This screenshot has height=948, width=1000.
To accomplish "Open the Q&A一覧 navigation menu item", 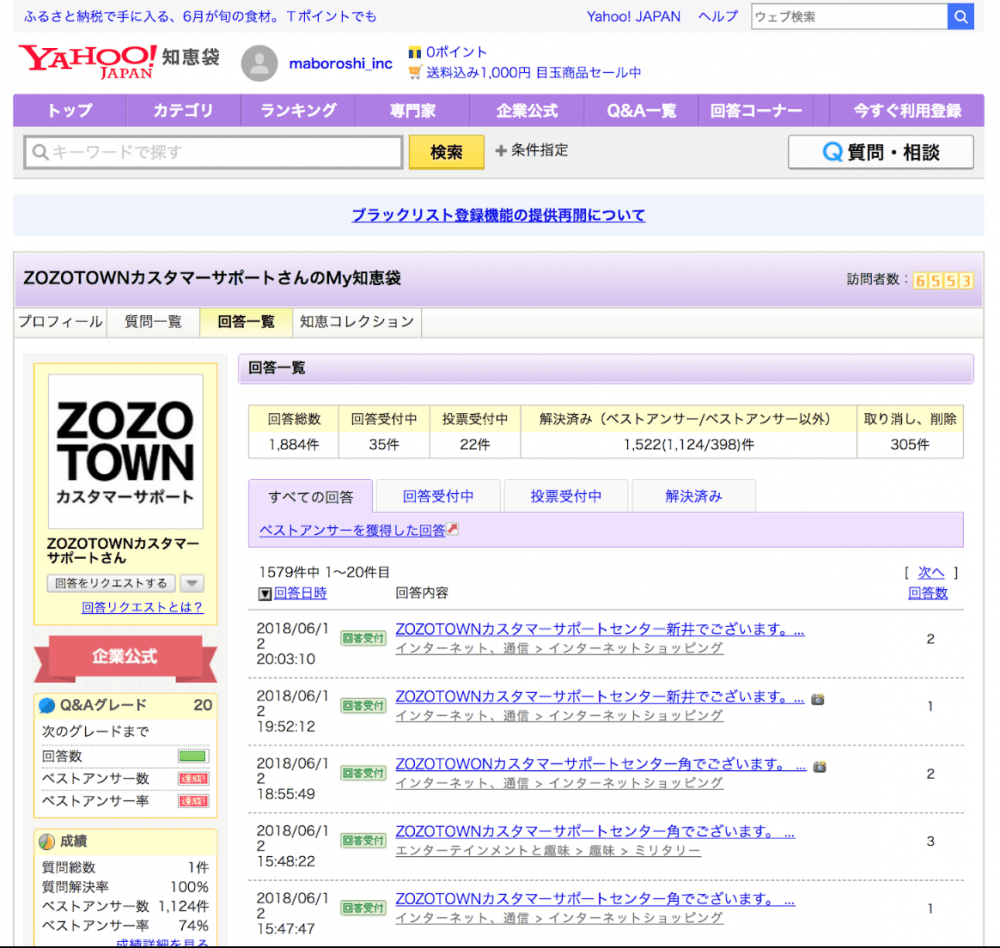I will 641,110.
